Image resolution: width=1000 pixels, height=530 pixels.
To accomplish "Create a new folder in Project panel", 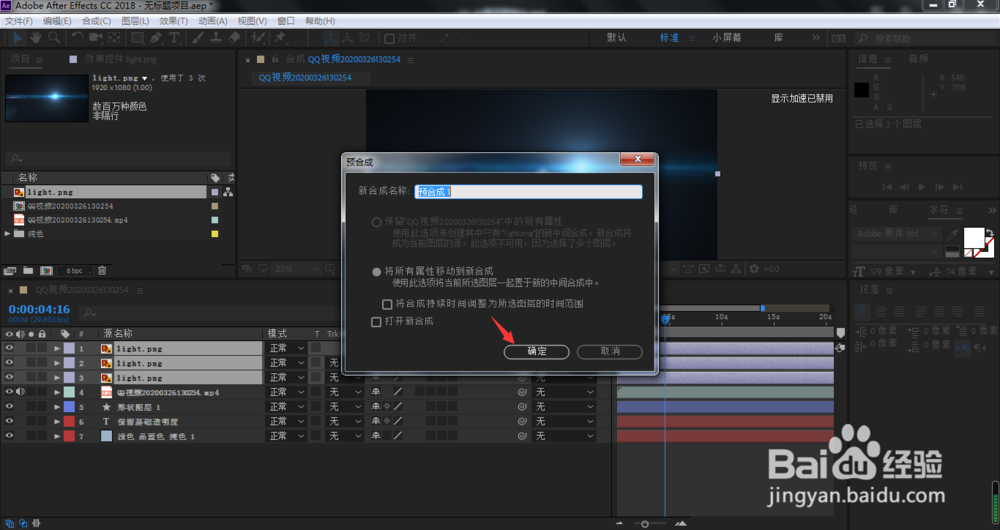I will click(x=28, y=271).
